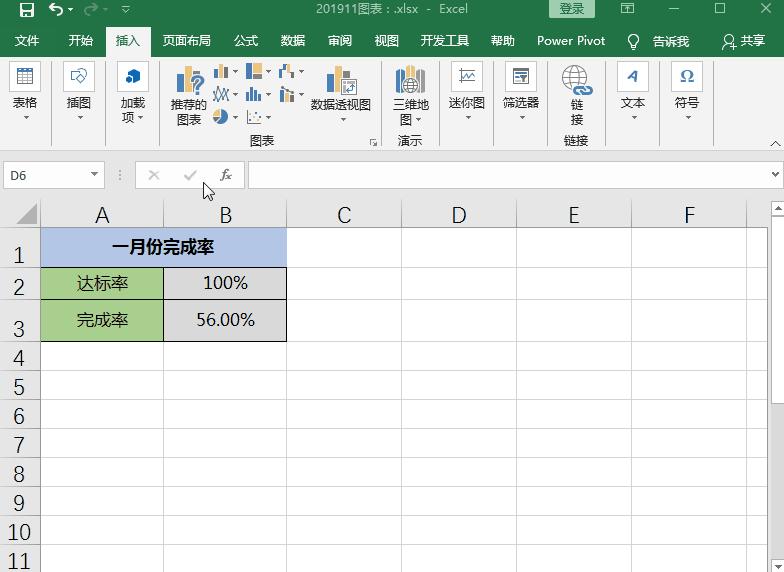Expand the formula bar chevron

pos(775,174)
